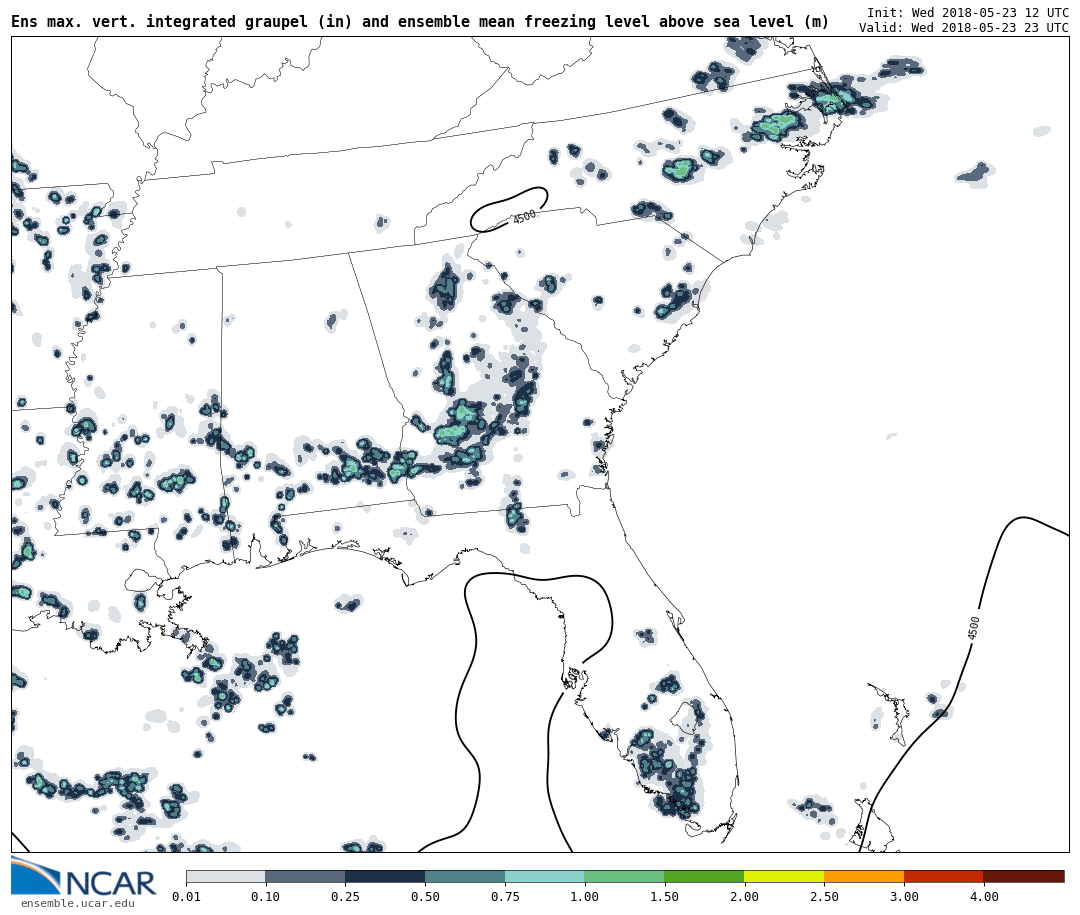Image resolution: width=1080 pixels, height=915 pixels.
Task: Click the red 3.00–4.00 colorbar segment
Action: pos(943,876)
